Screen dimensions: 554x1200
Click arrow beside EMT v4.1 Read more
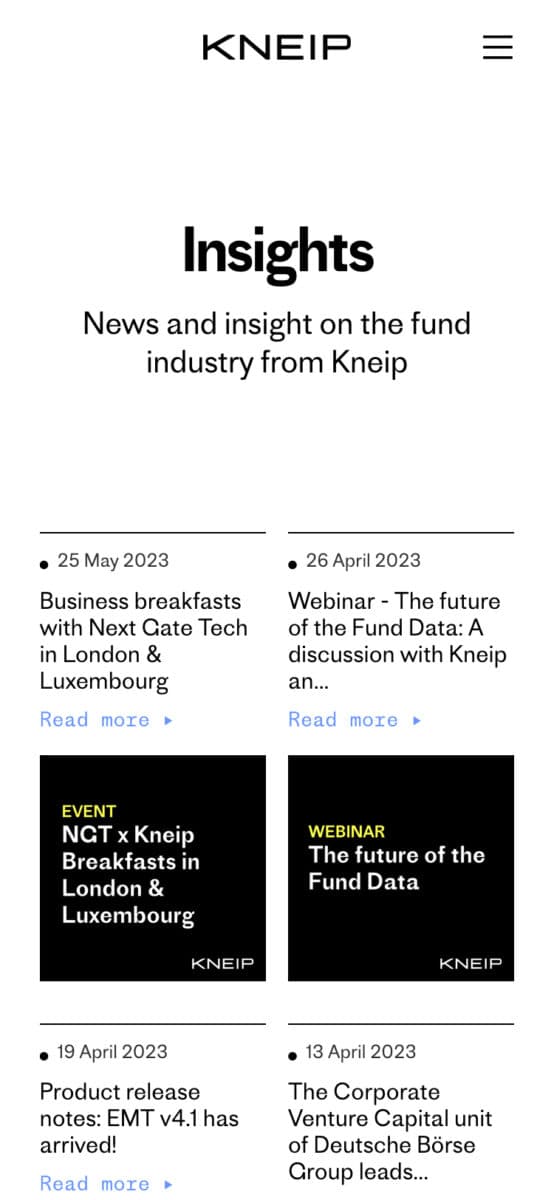click(168, 1184)
